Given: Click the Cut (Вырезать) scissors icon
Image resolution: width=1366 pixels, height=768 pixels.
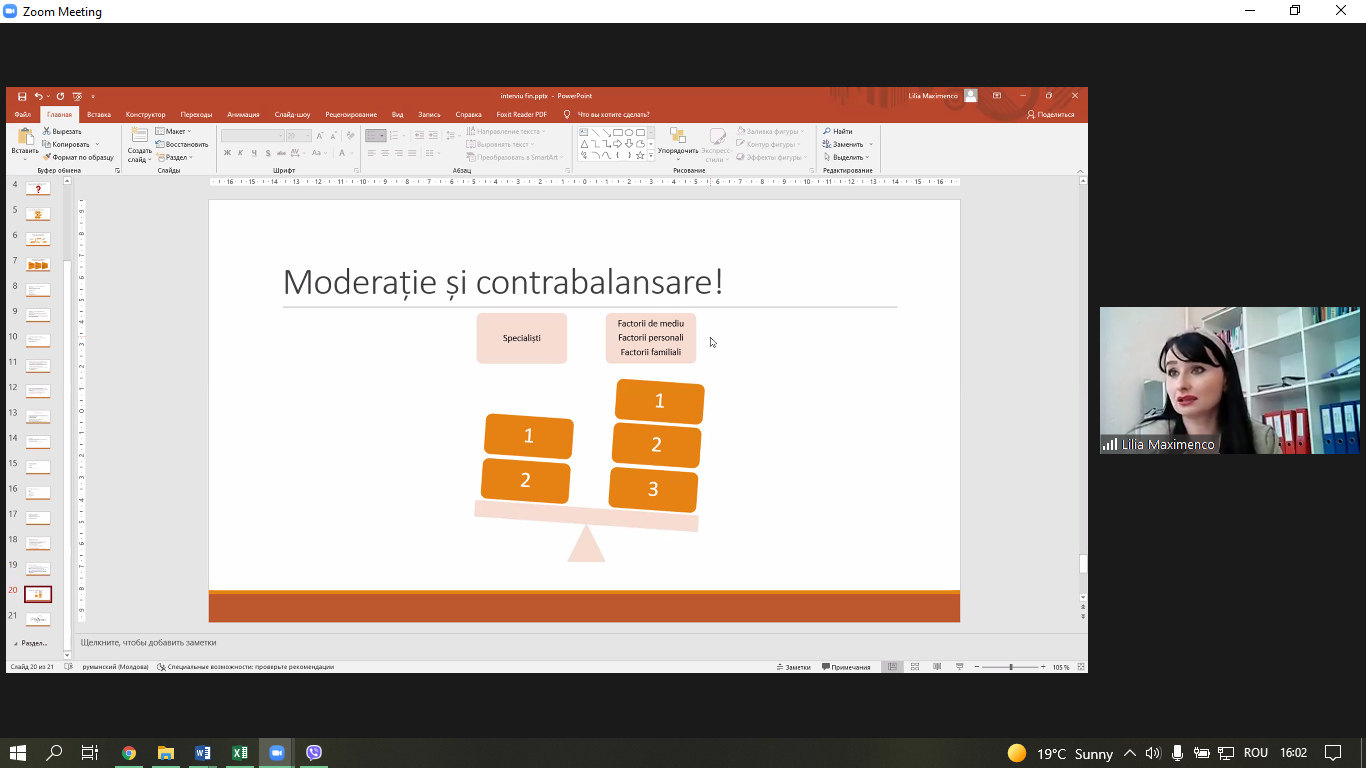Looking at the screenshot, I should [47, 131].
